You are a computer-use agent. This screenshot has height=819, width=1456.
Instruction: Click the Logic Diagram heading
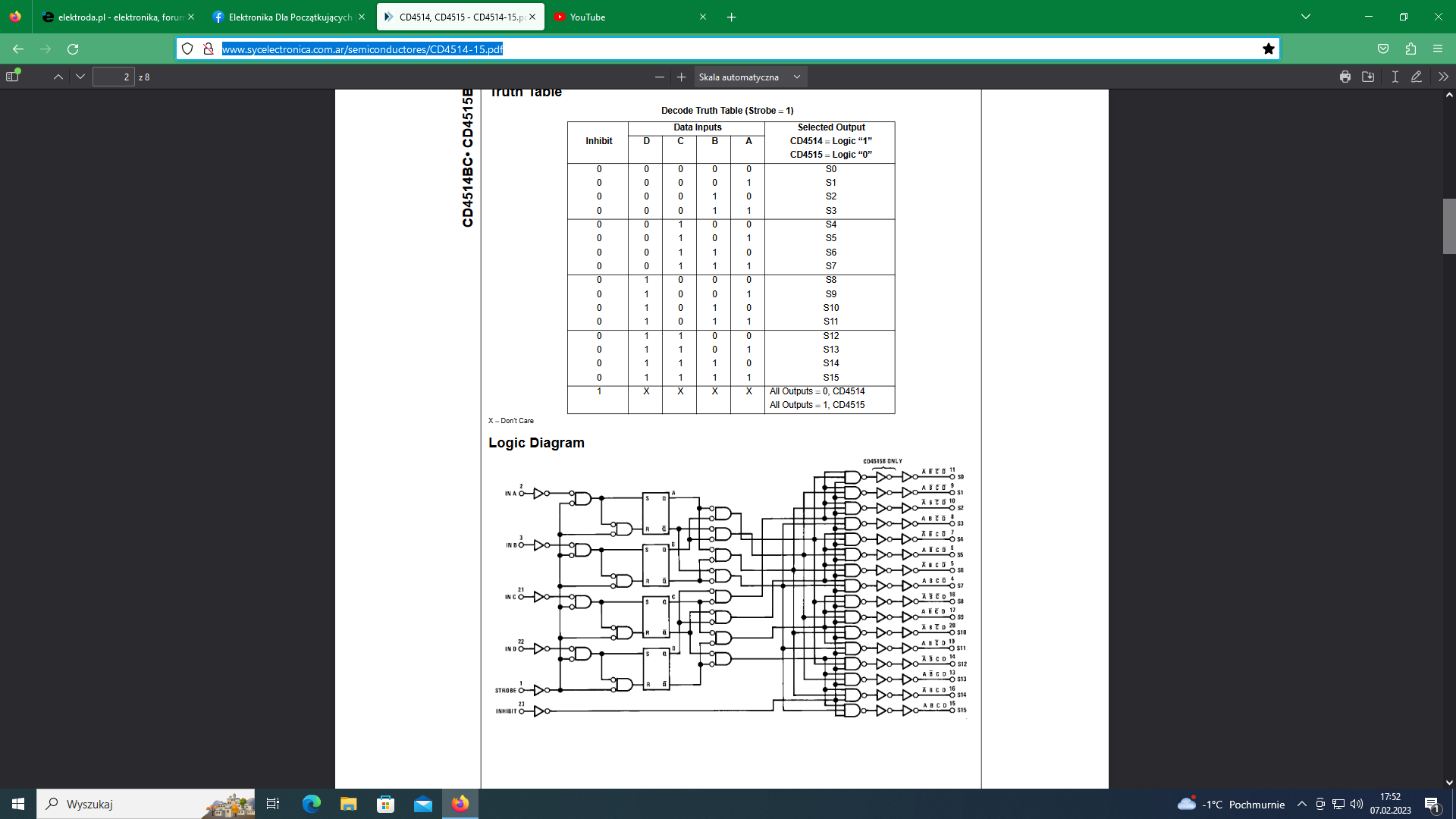[x=536, y=443]
